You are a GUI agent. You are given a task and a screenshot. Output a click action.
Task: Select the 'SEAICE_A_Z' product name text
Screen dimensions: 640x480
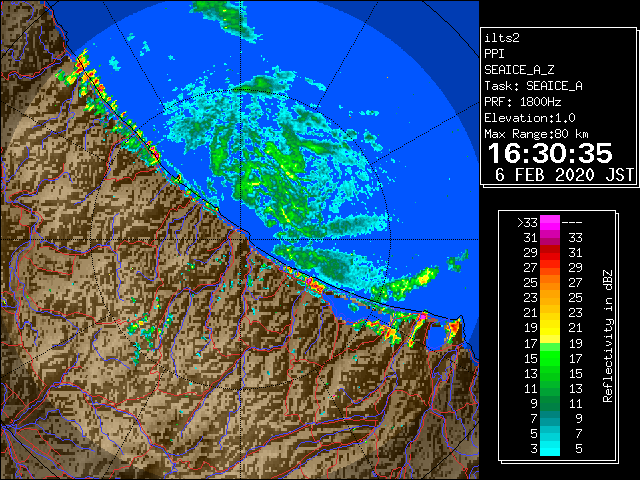tap(519, 70)
